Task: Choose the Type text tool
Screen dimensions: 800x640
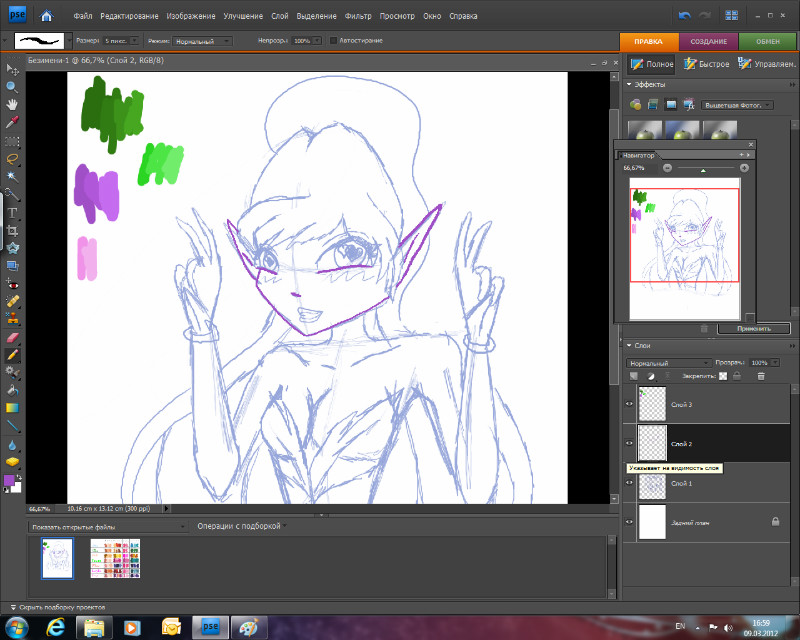Action: coord(13,212)
